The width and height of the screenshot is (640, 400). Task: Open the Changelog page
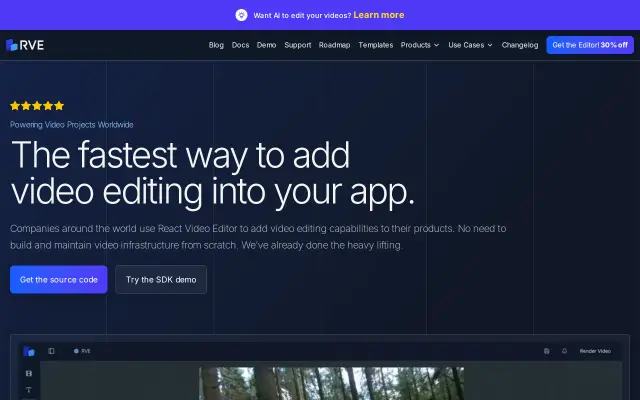pyautogui.click(x=520, y=45)
